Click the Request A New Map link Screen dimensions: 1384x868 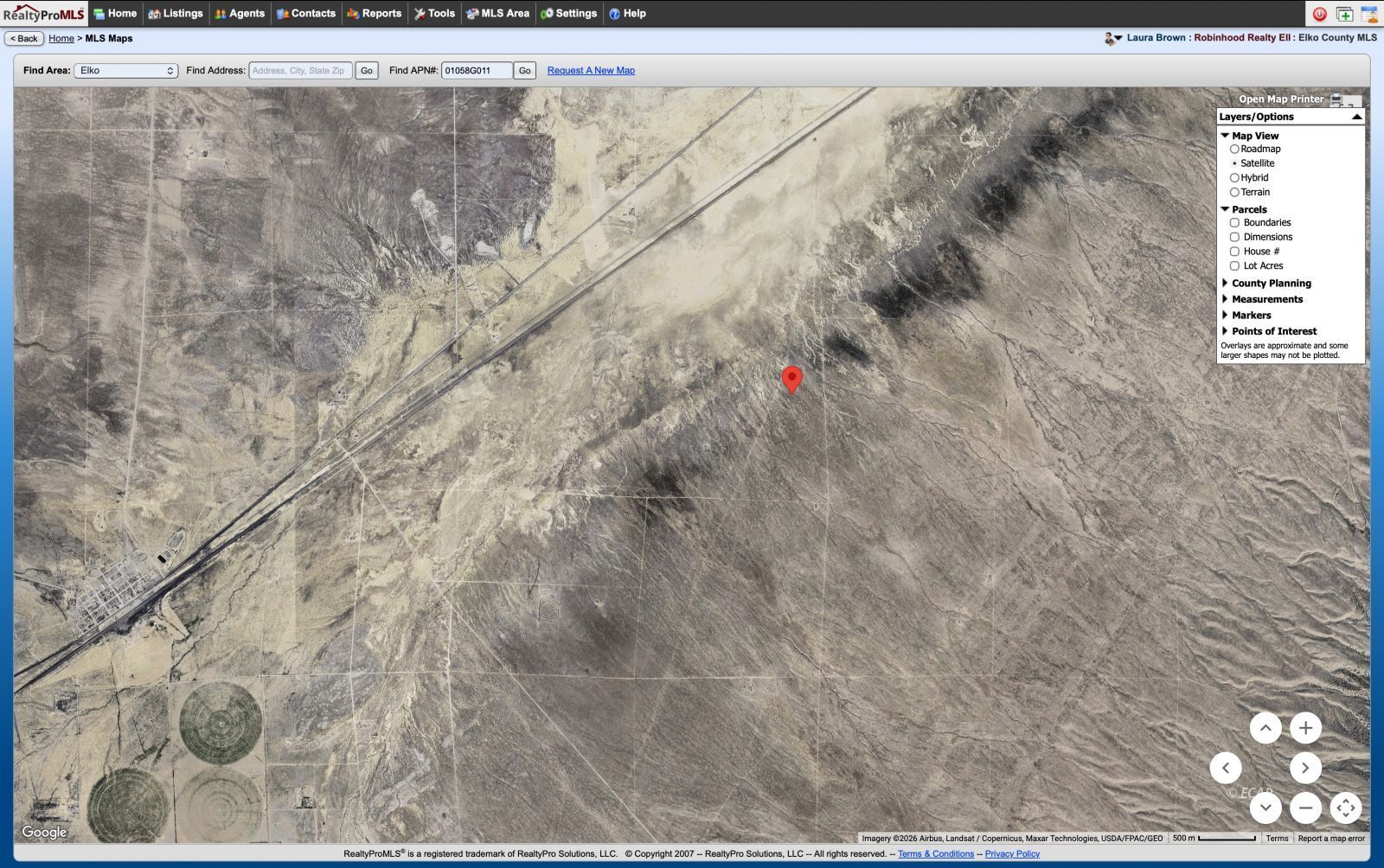coord(590,70)
